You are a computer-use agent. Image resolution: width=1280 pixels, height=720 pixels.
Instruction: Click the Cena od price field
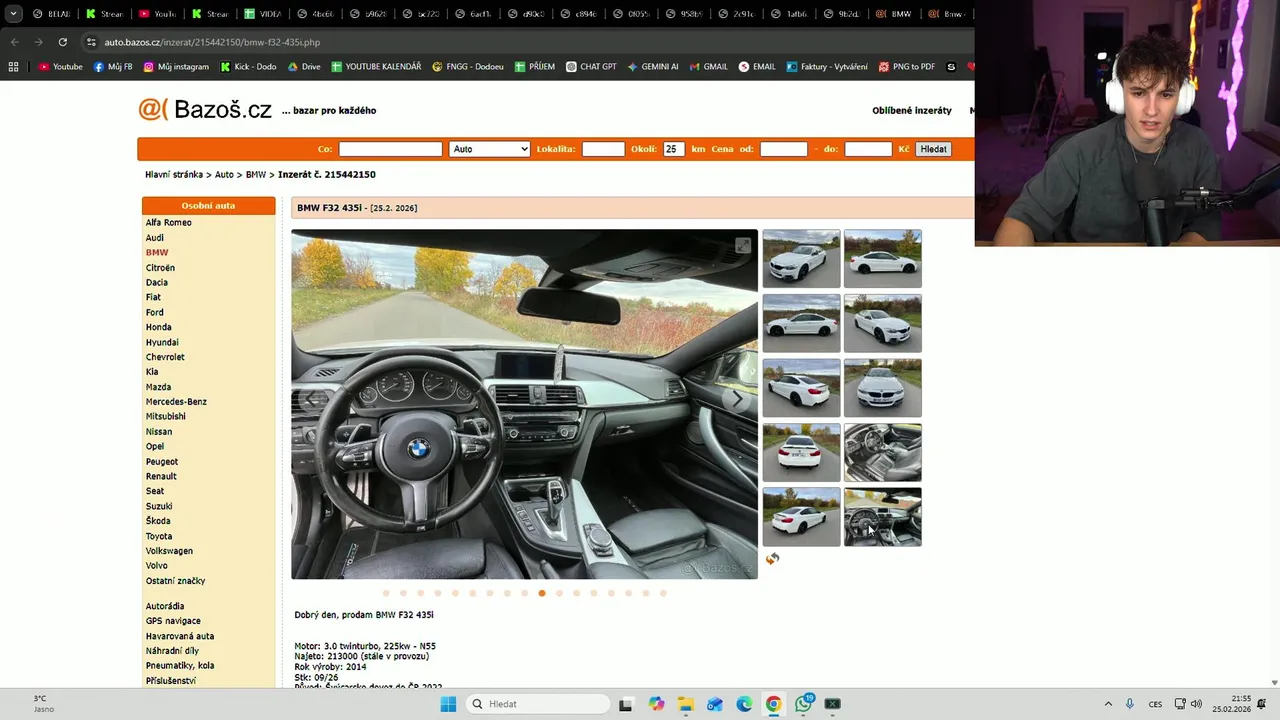[783, 149]
